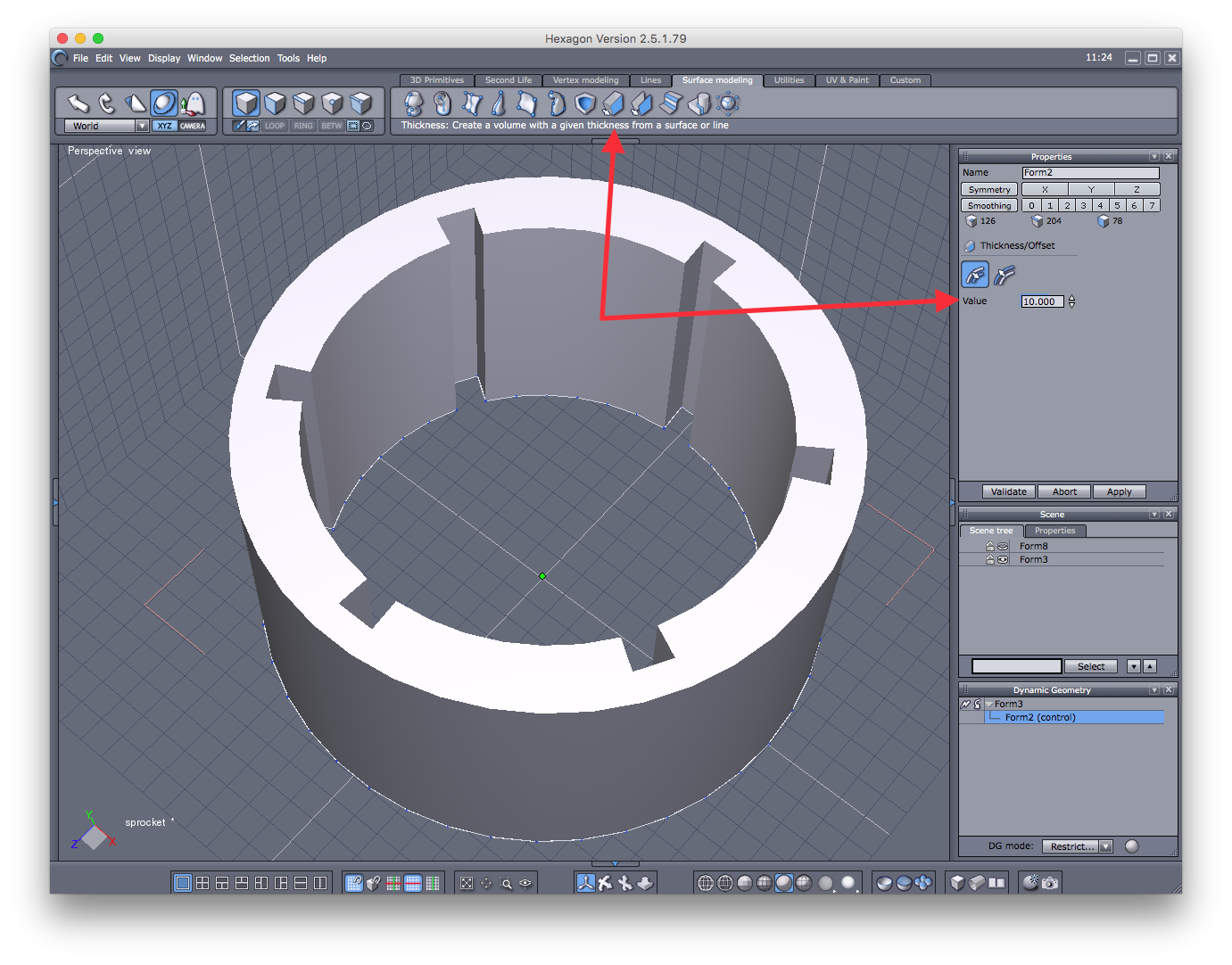
Task: Set the single viewport layout
Action: pos(183,883)
